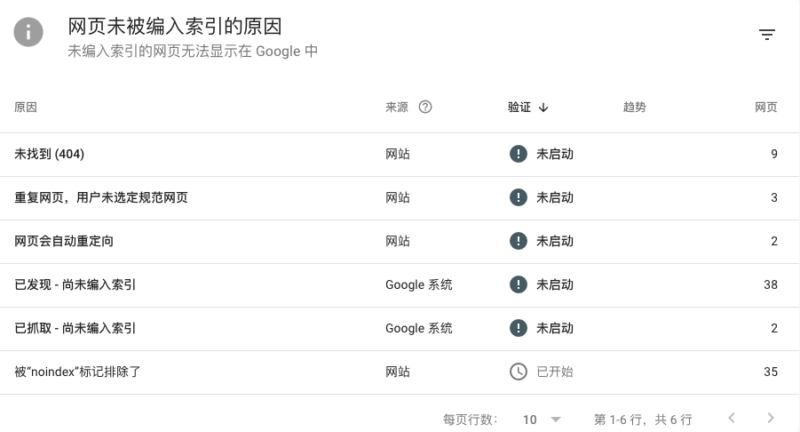
Task: Click the warning icon in 已抓取 row
Action: tap(518, 328)
